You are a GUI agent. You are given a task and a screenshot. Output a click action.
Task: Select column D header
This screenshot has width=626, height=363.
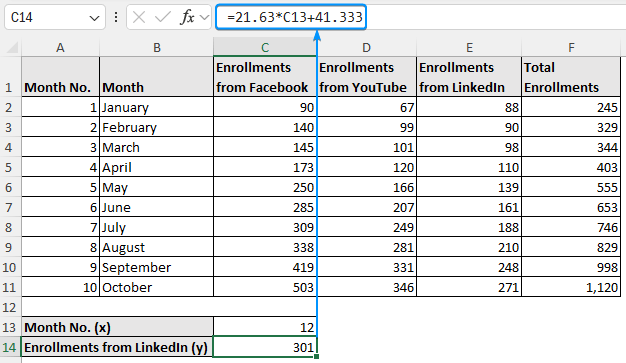click(x=366, y=48)
